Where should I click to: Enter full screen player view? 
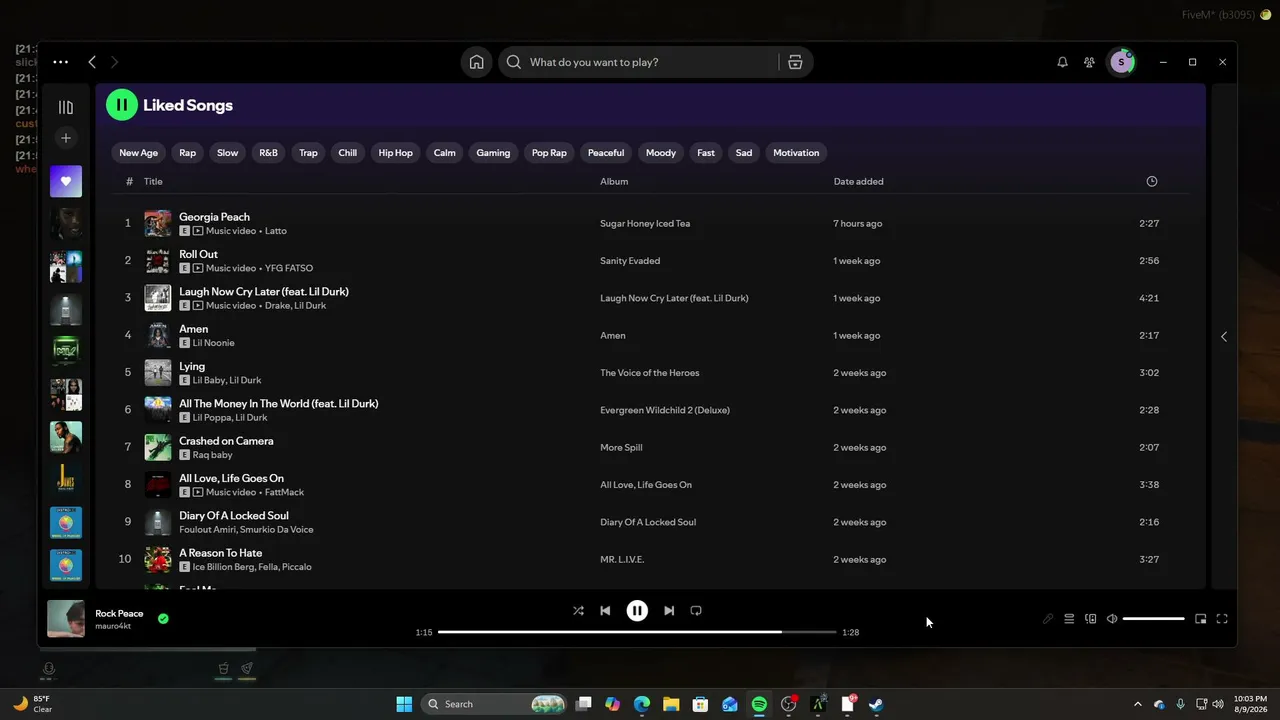(x=1222, y=619)
